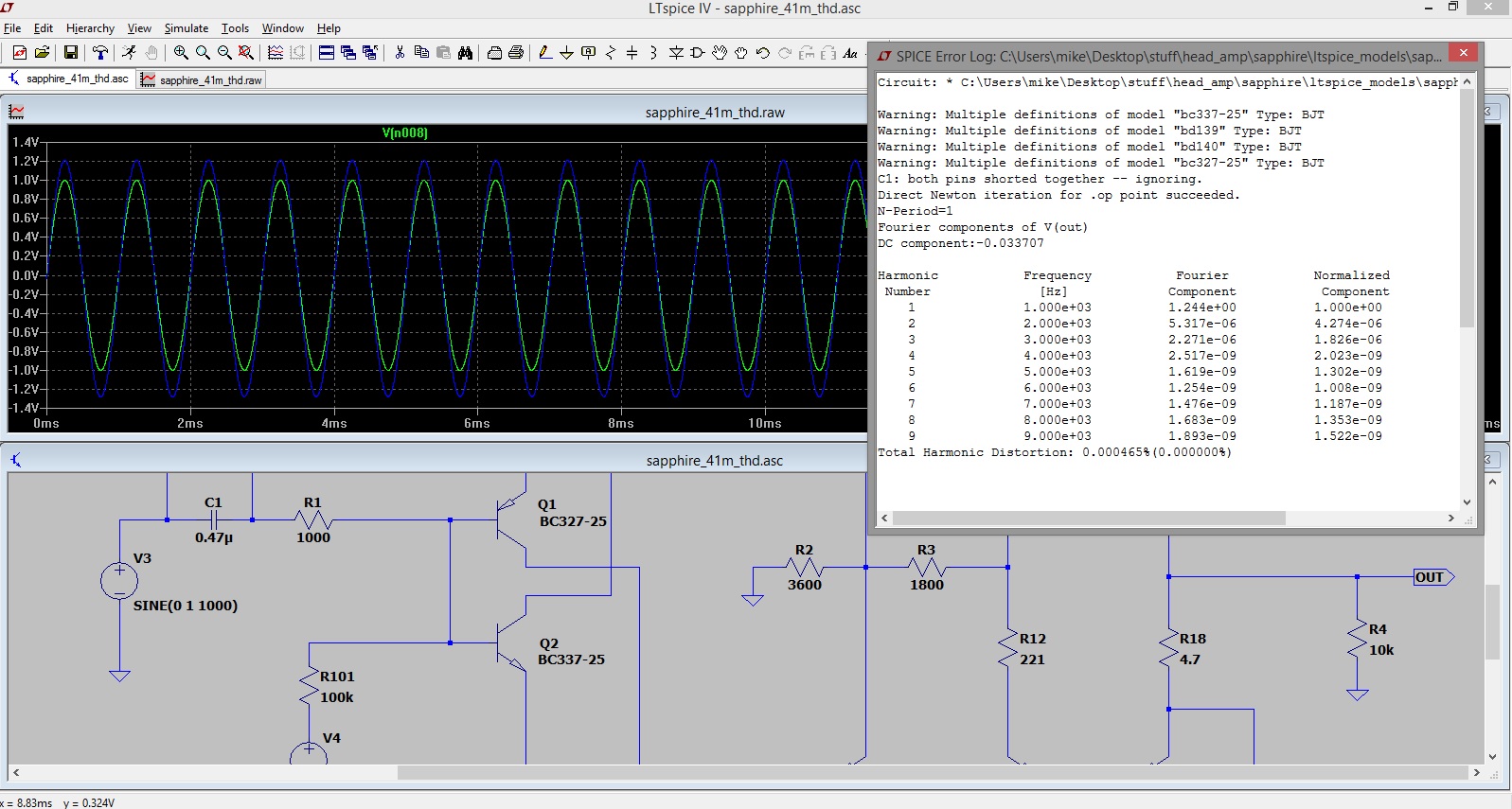Click the R4 value 10k
This screenshot has height=809, width=1512.
pyautogui.click(x=1381, y=650)
